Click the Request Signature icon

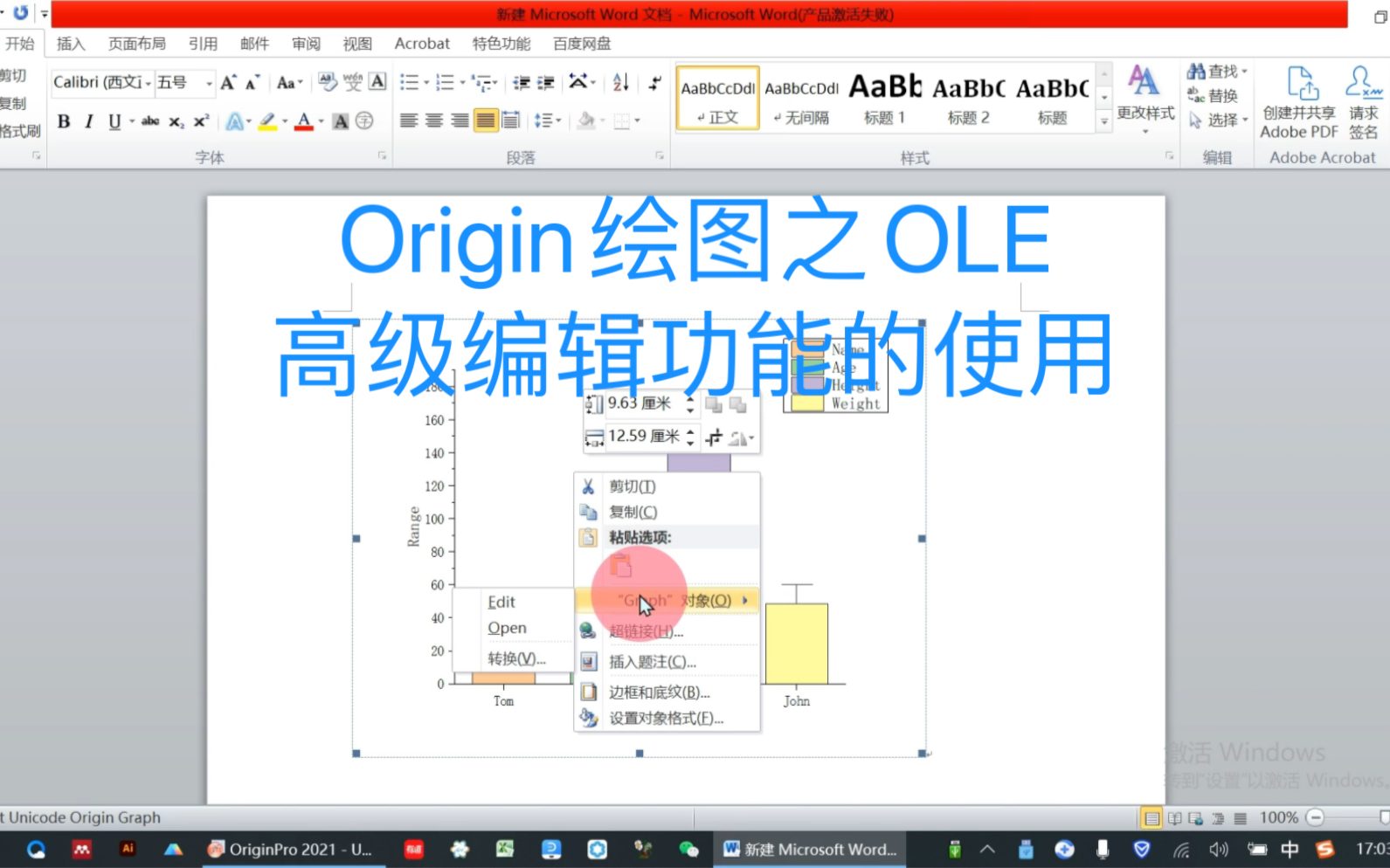[1364, 103]
